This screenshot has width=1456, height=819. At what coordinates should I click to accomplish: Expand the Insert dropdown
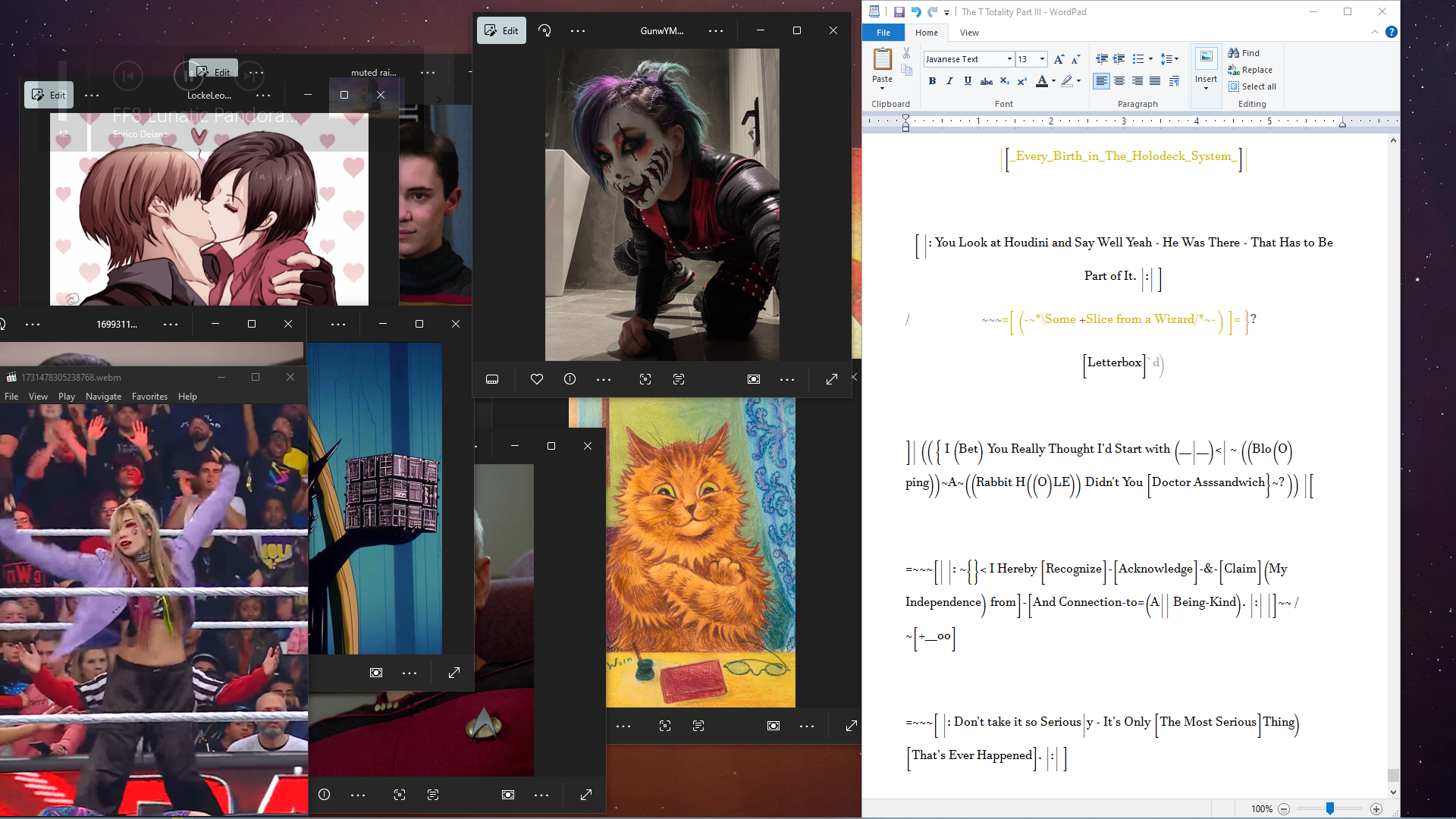coord(1206,89)
